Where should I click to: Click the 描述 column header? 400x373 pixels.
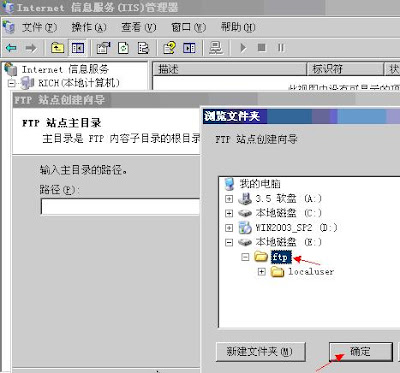click(x=229, y=69)
